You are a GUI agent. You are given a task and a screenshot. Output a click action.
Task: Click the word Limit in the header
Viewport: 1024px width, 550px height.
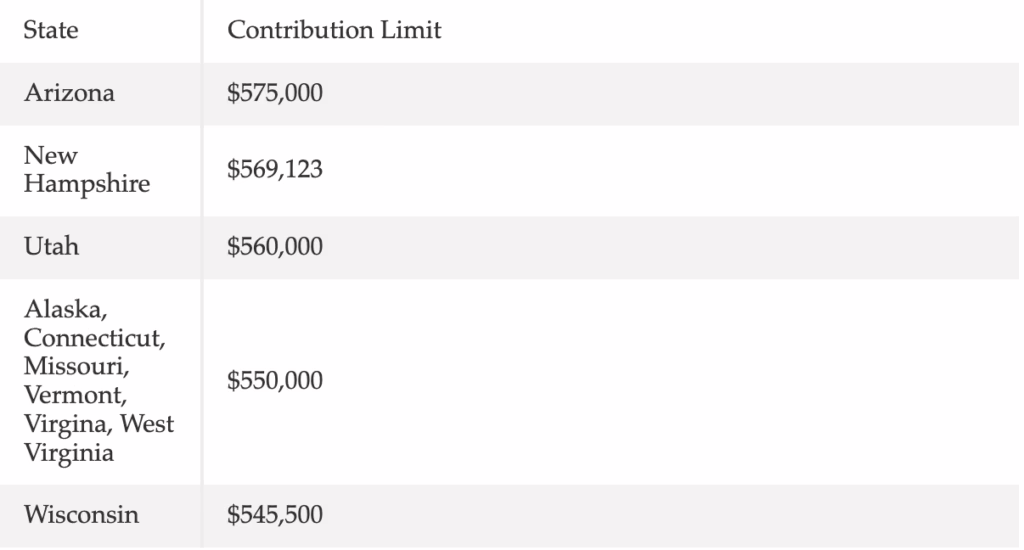[x=412, y=30]
